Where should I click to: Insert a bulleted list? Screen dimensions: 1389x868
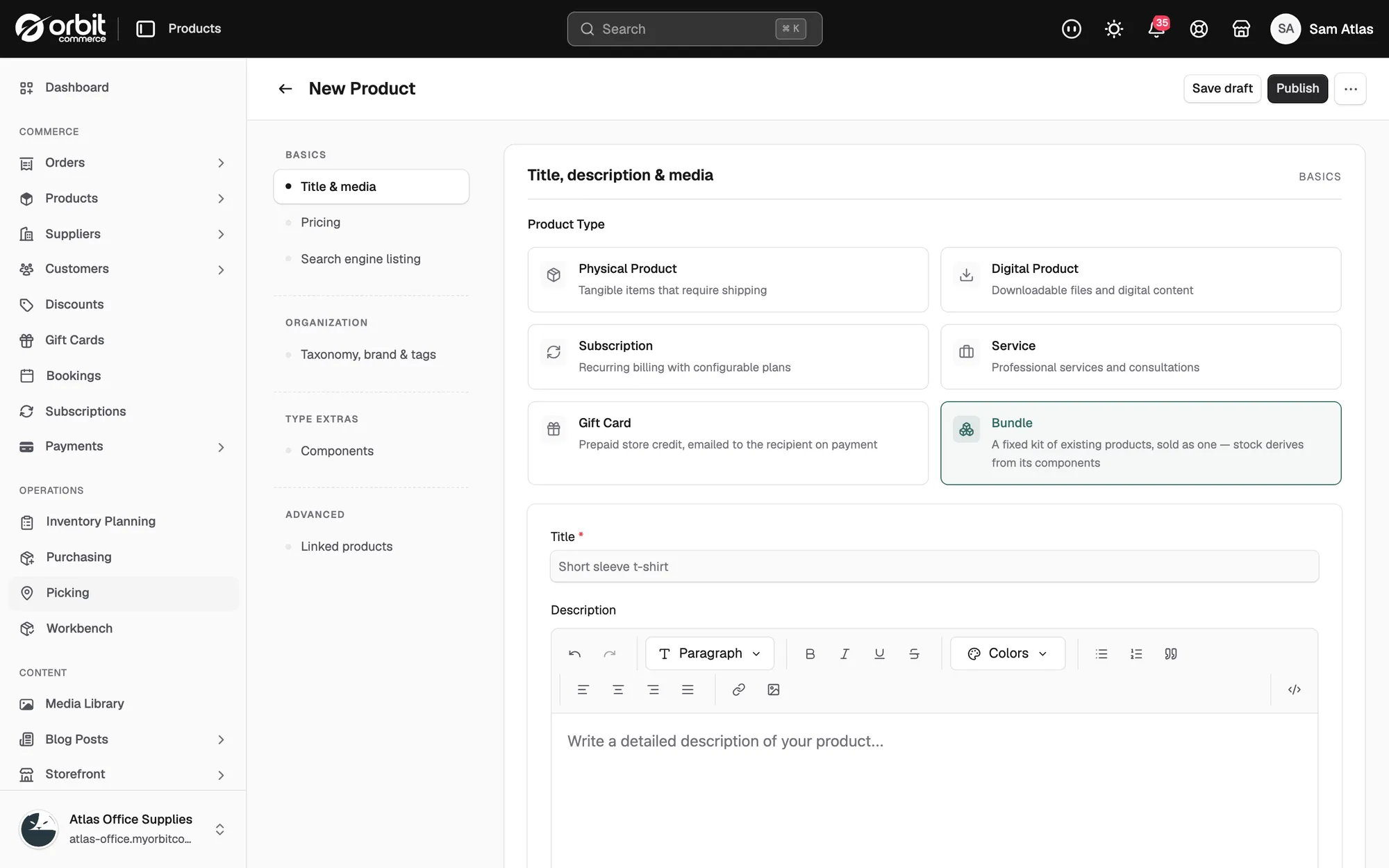pyautogui.click(x=1101, y=653)
